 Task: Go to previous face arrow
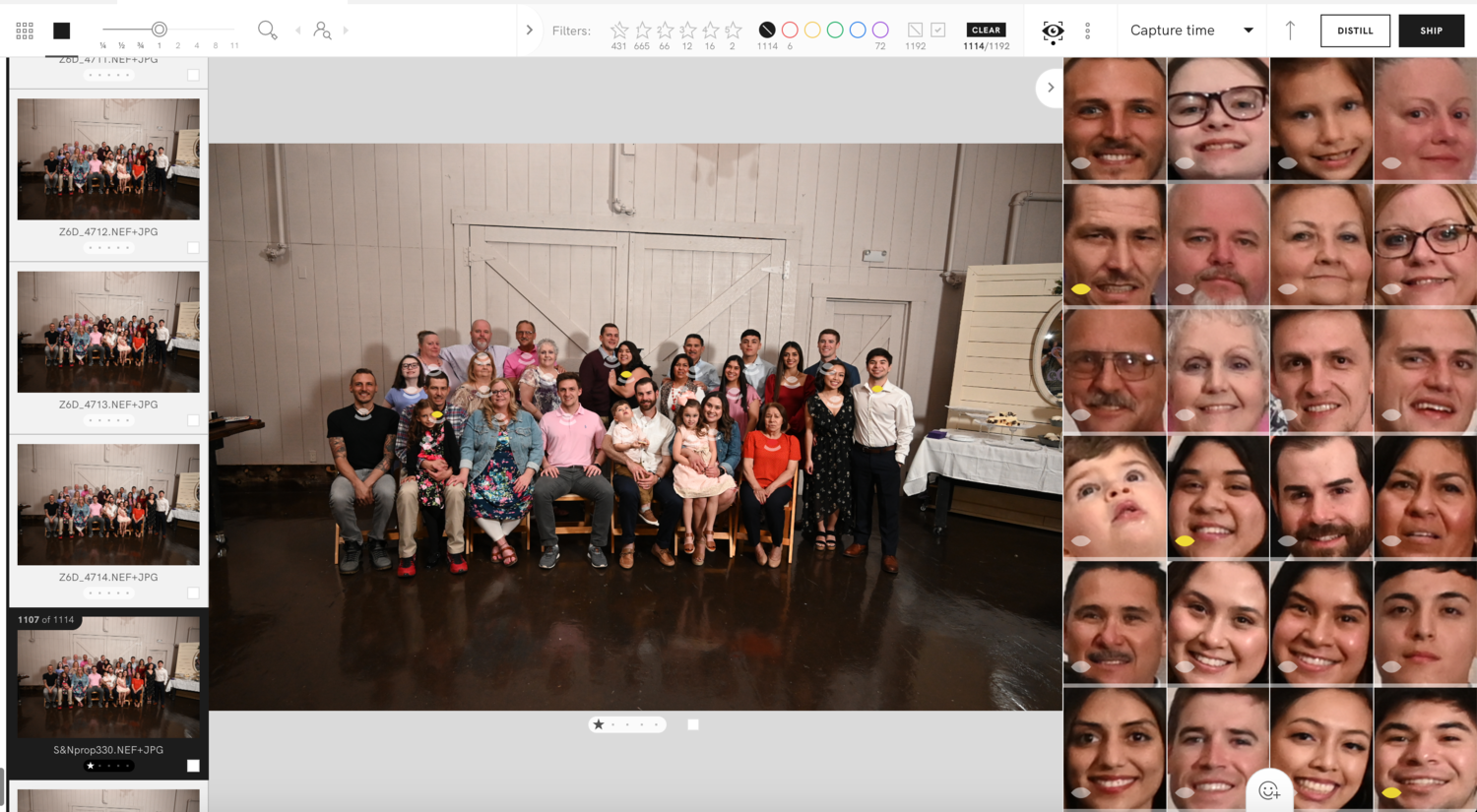[x=298, y=31]
